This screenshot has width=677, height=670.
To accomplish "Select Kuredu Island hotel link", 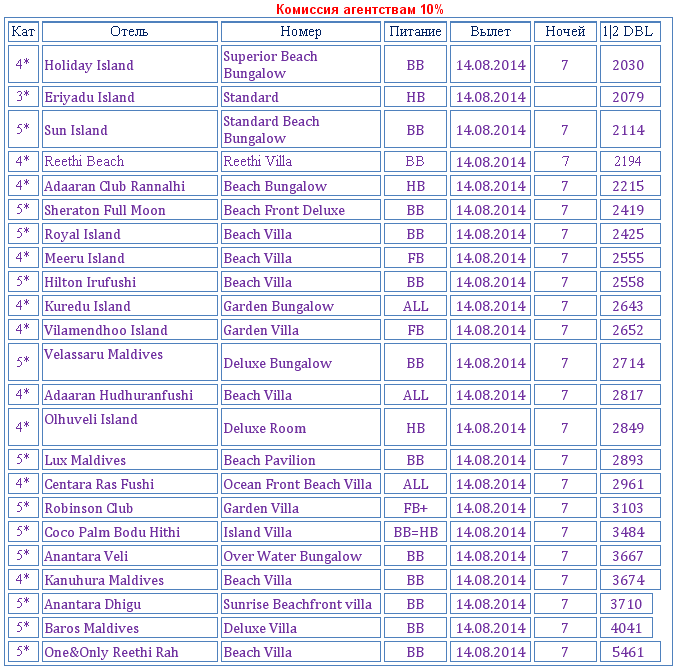I will coord(87,306).
